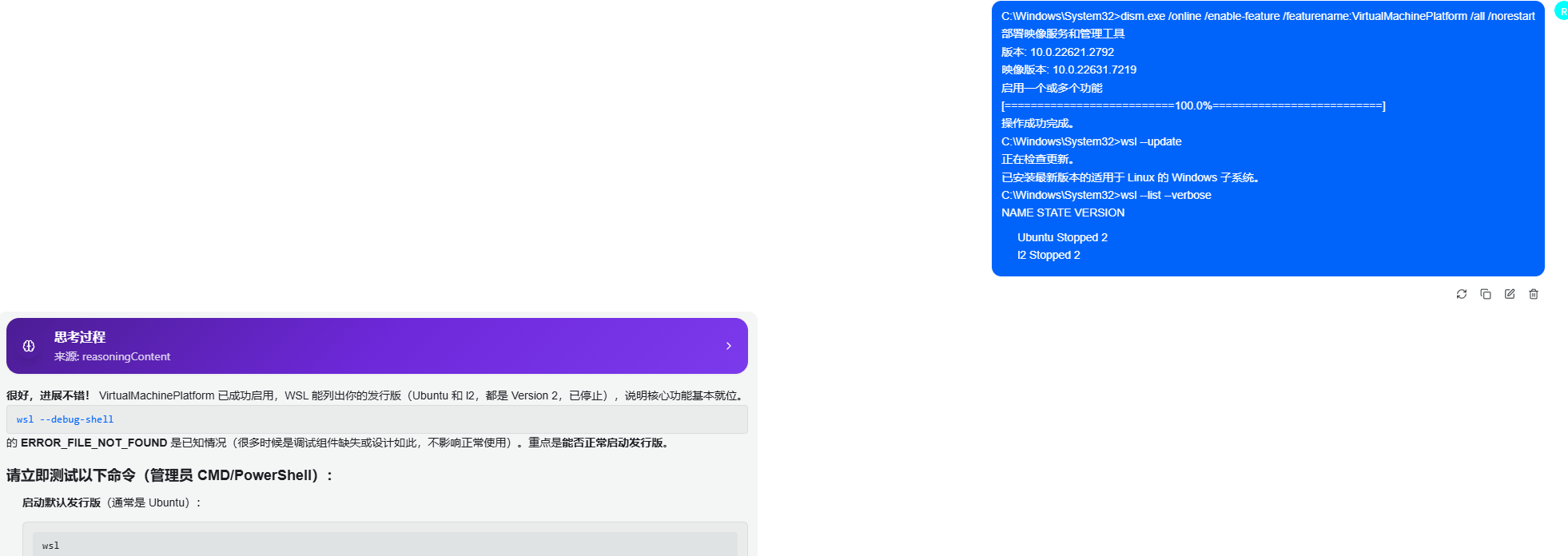The image size is (1568, 556).
Task: Click the 已安装最新版本 Windows 子系统 line
Action: coord(1130,177)
